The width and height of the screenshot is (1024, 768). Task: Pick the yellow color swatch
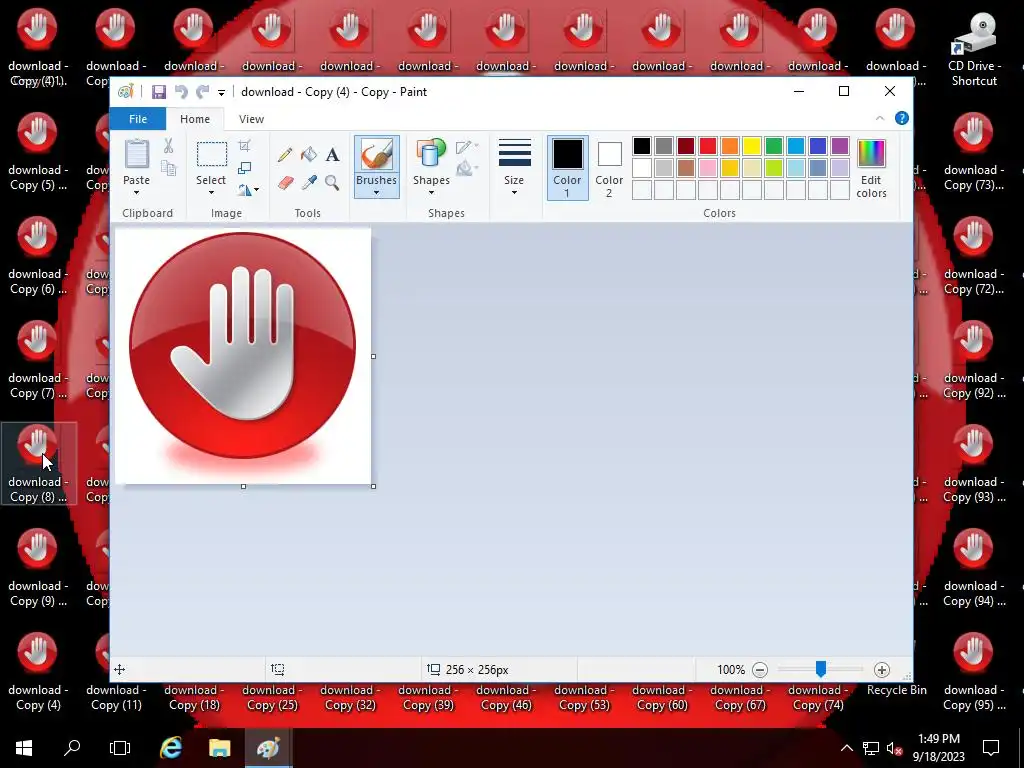point(752,146)
